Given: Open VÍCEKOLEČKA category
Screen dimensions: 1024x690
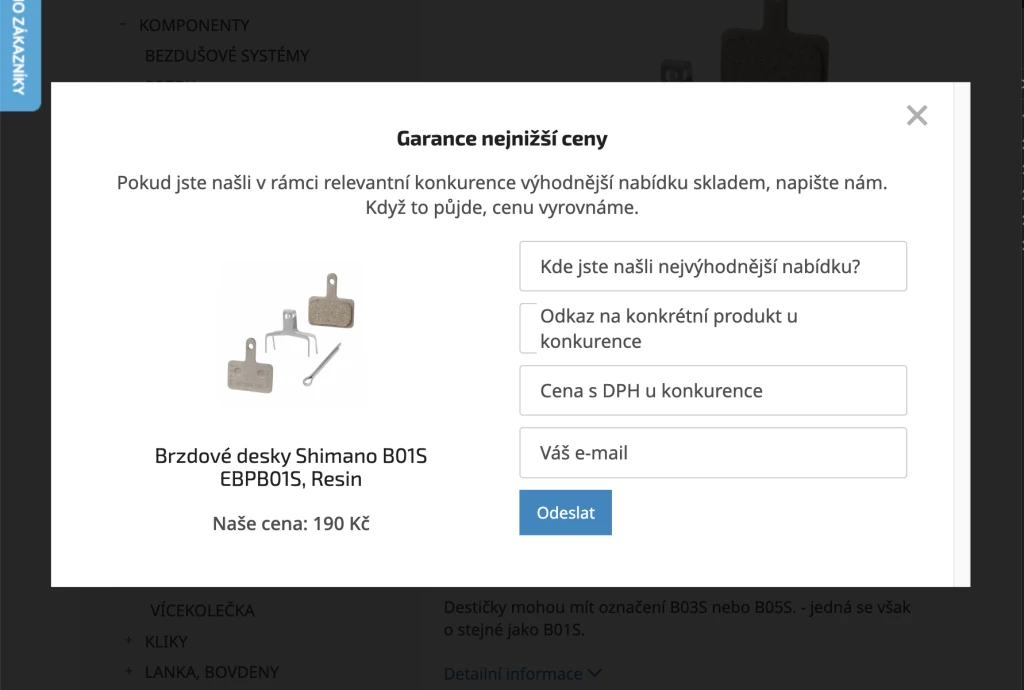Looking at the screenshot, I should [202, 611].
